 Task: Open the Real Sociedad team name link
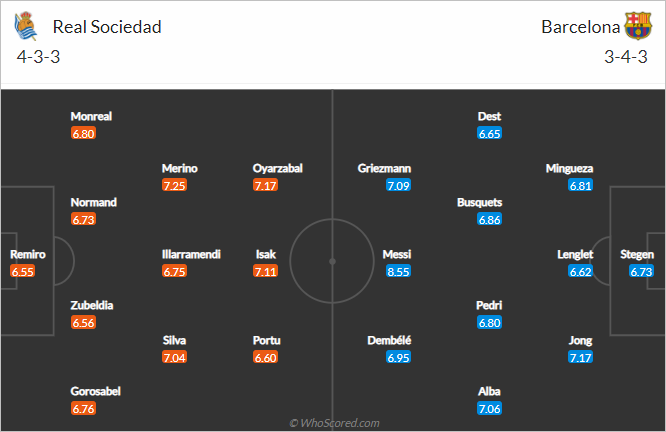pos(107,27)
